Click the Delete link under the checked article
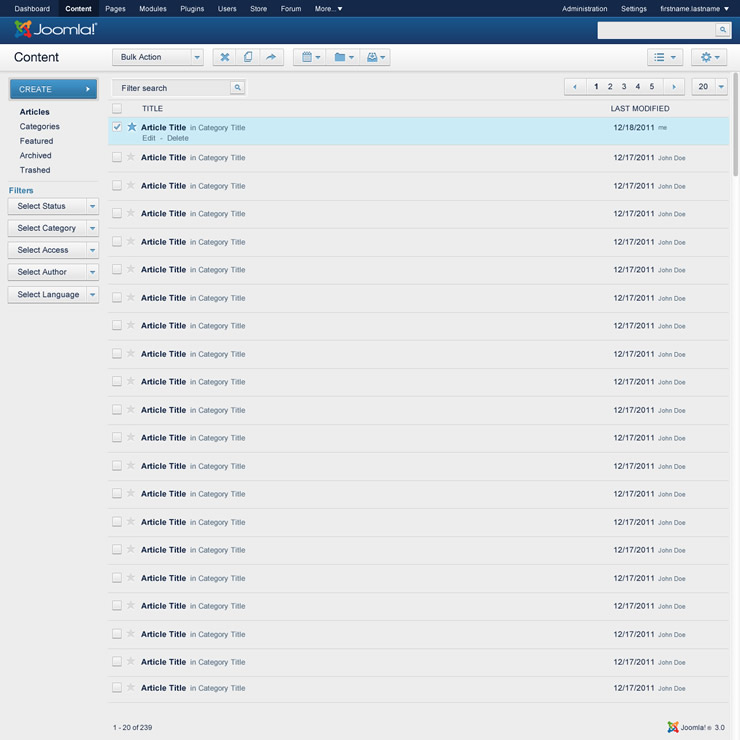This screenshot has height=740, width=740. 177,138
